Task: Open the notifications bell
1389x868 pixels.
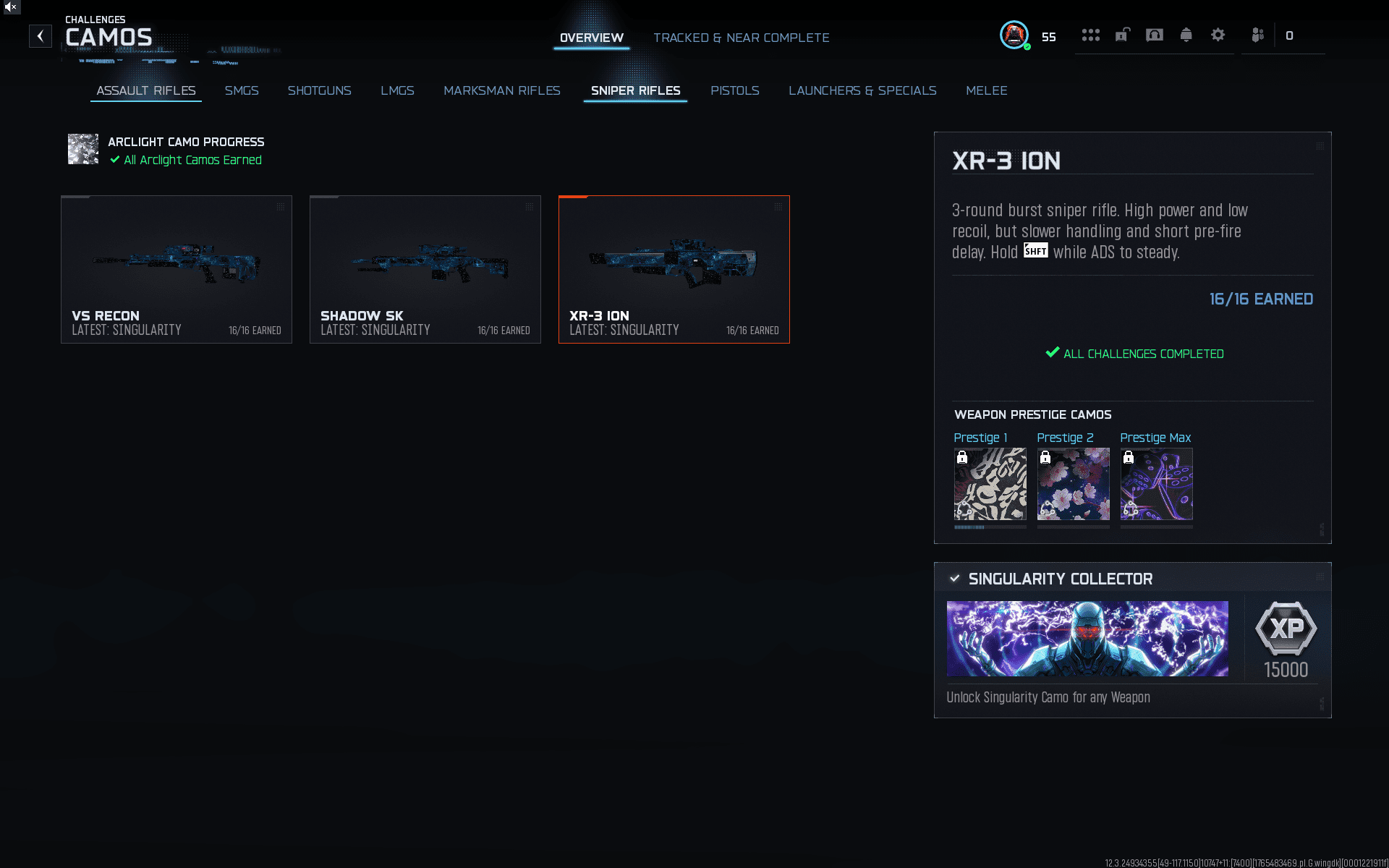Action: [x=1186, y=35]
